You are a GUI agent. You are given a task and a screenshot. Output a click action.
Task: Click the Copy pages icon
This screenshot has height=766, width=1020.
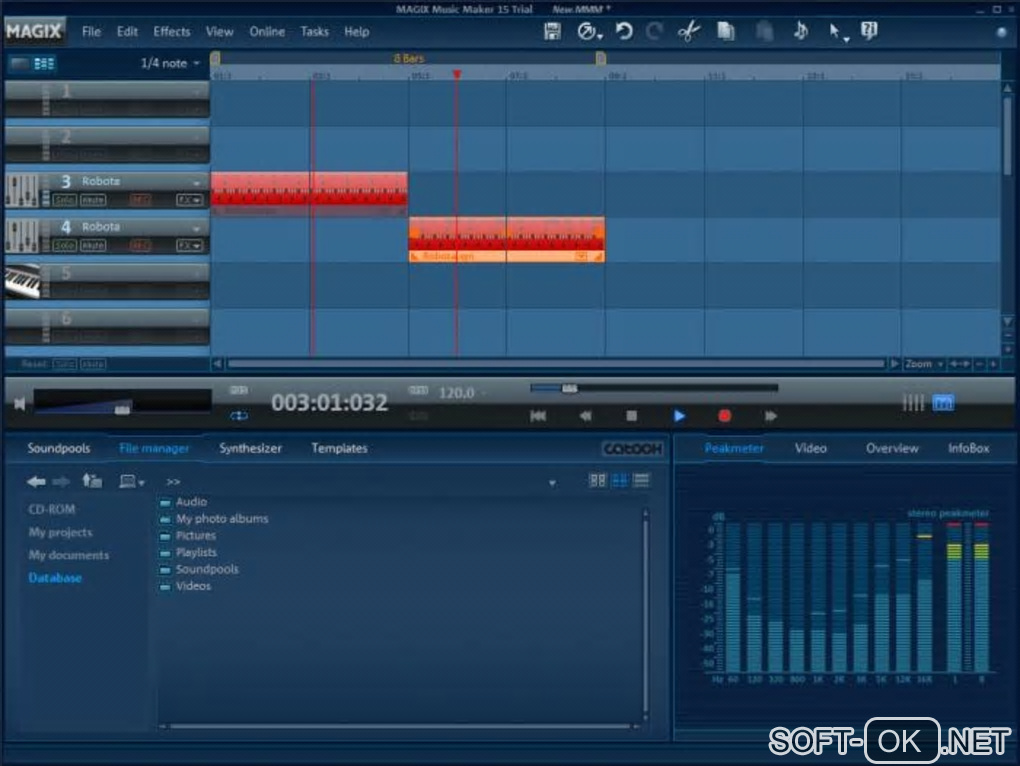726,31
